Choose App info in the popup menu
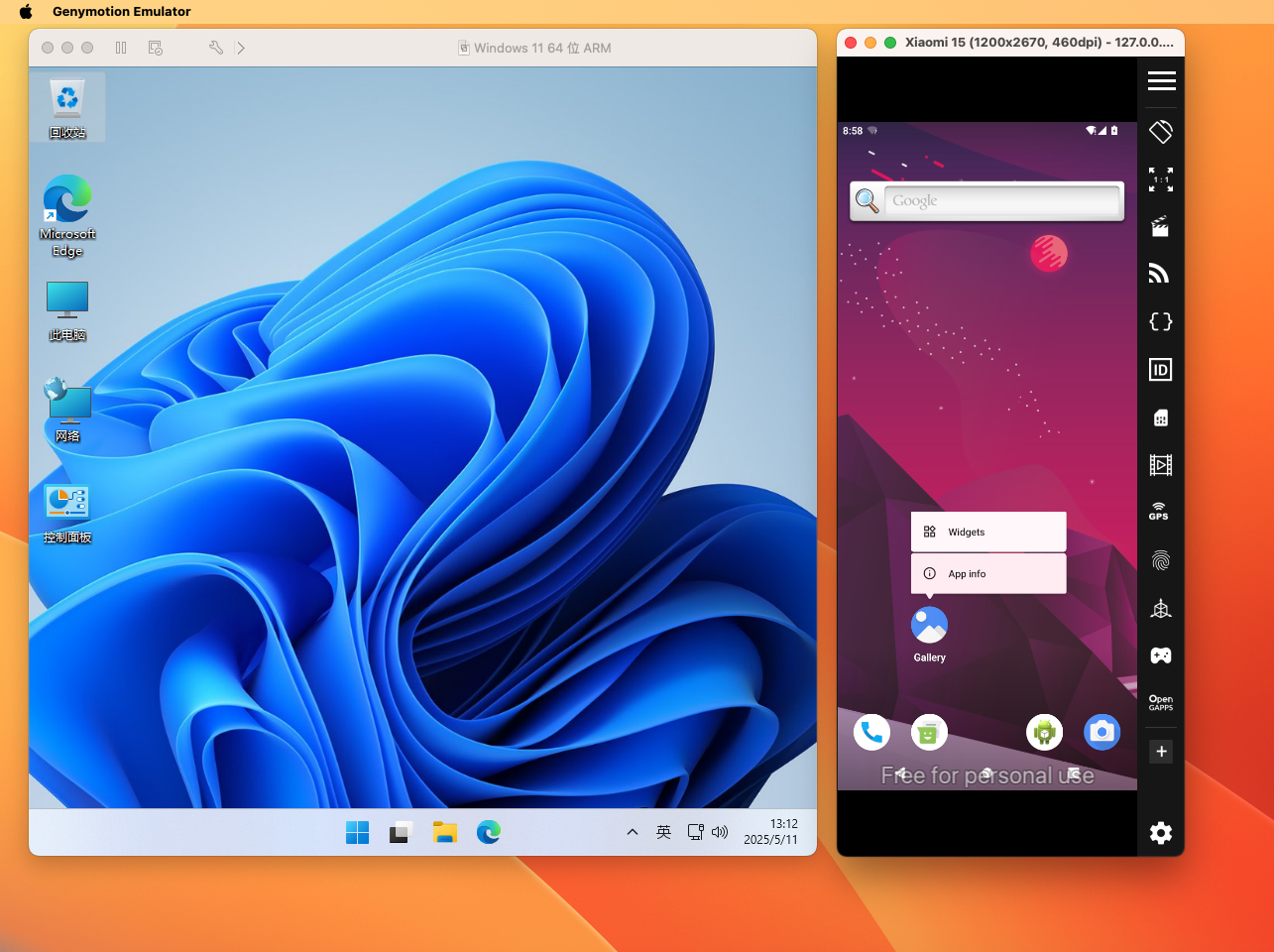This screenshot has height=952, width=1274. coord(987,573)
